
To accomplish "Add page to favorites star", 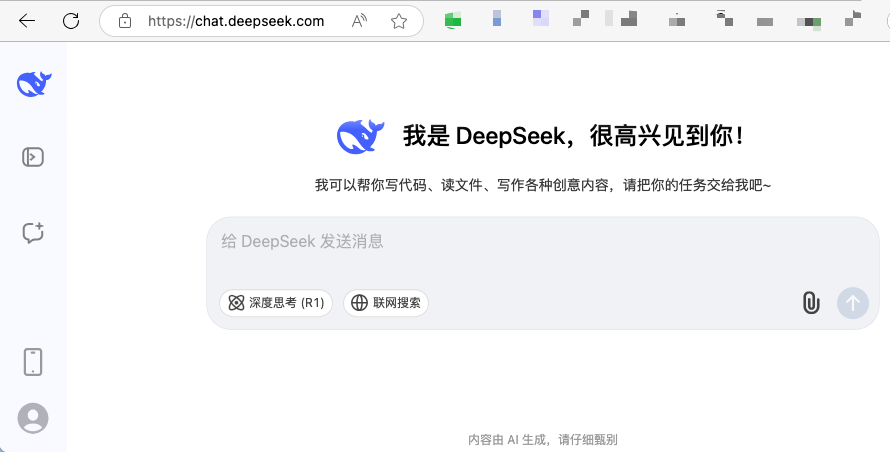I will point(399,22).
